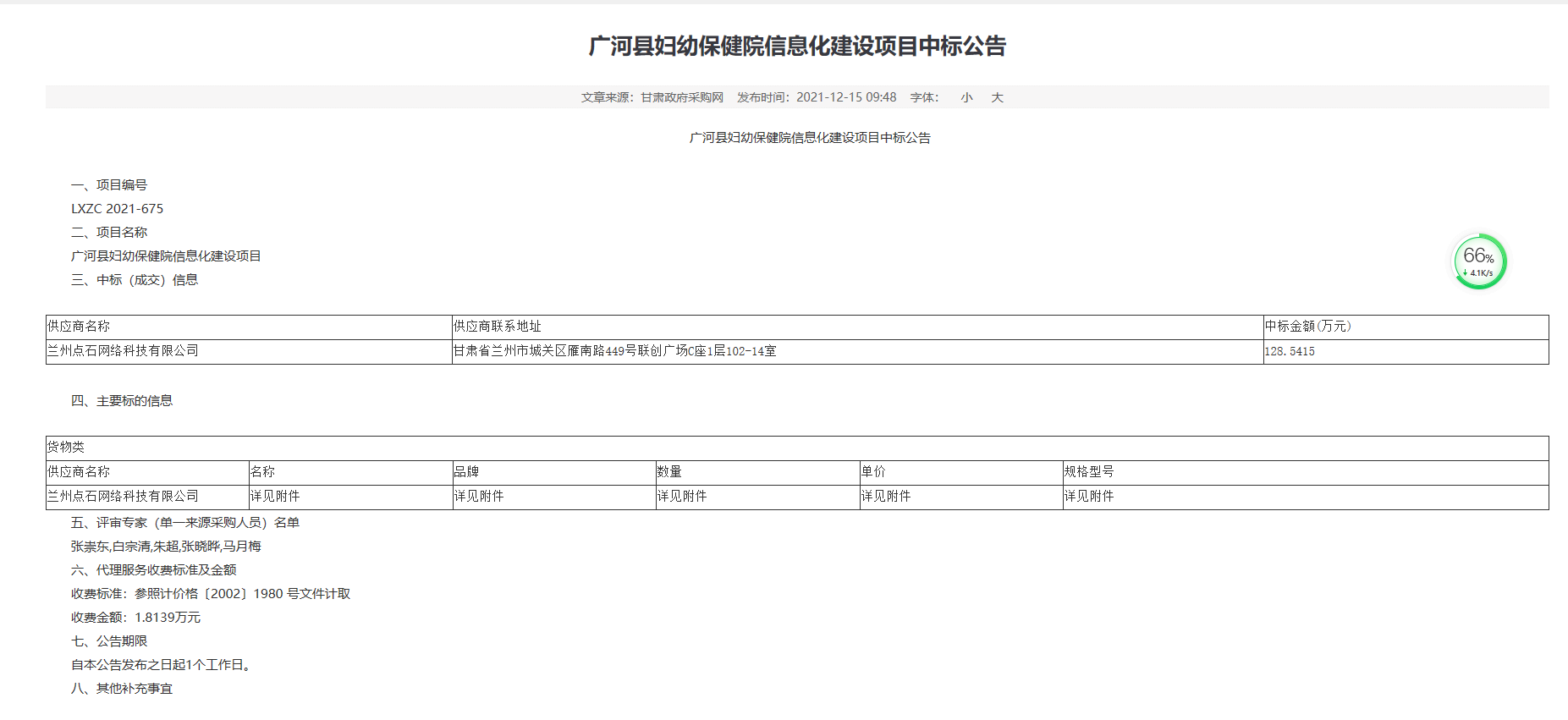Click 详见附件 under the 单价 column
Viewport: 1568px width, 720px height.
(x=886, y=497)
